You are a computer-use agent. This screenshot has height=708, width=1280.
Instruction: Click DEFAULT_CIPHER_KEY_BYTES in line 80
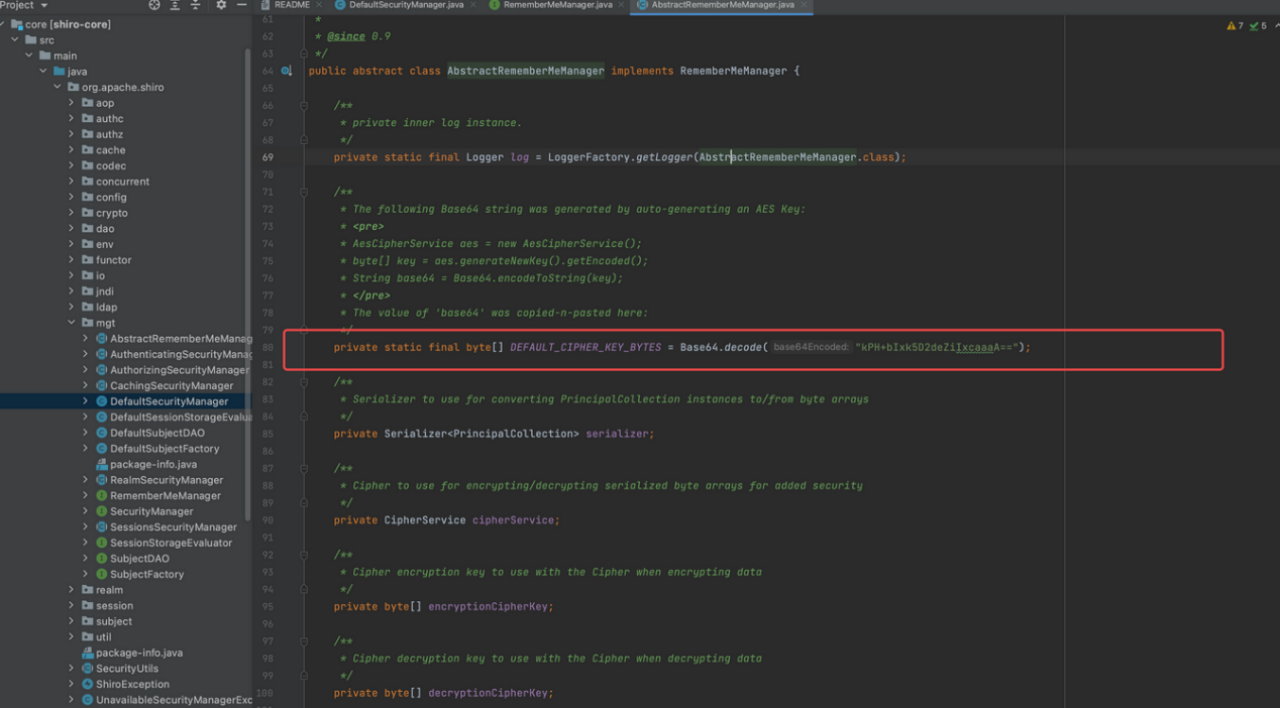click(586, 347)
